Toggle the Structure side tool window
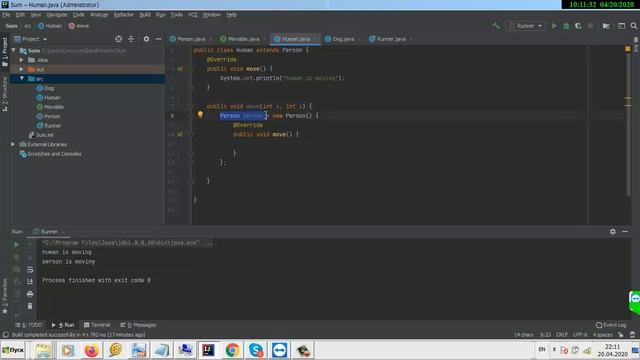The width and height of the screenshot is (640, 360). click(x=5, y=94)
